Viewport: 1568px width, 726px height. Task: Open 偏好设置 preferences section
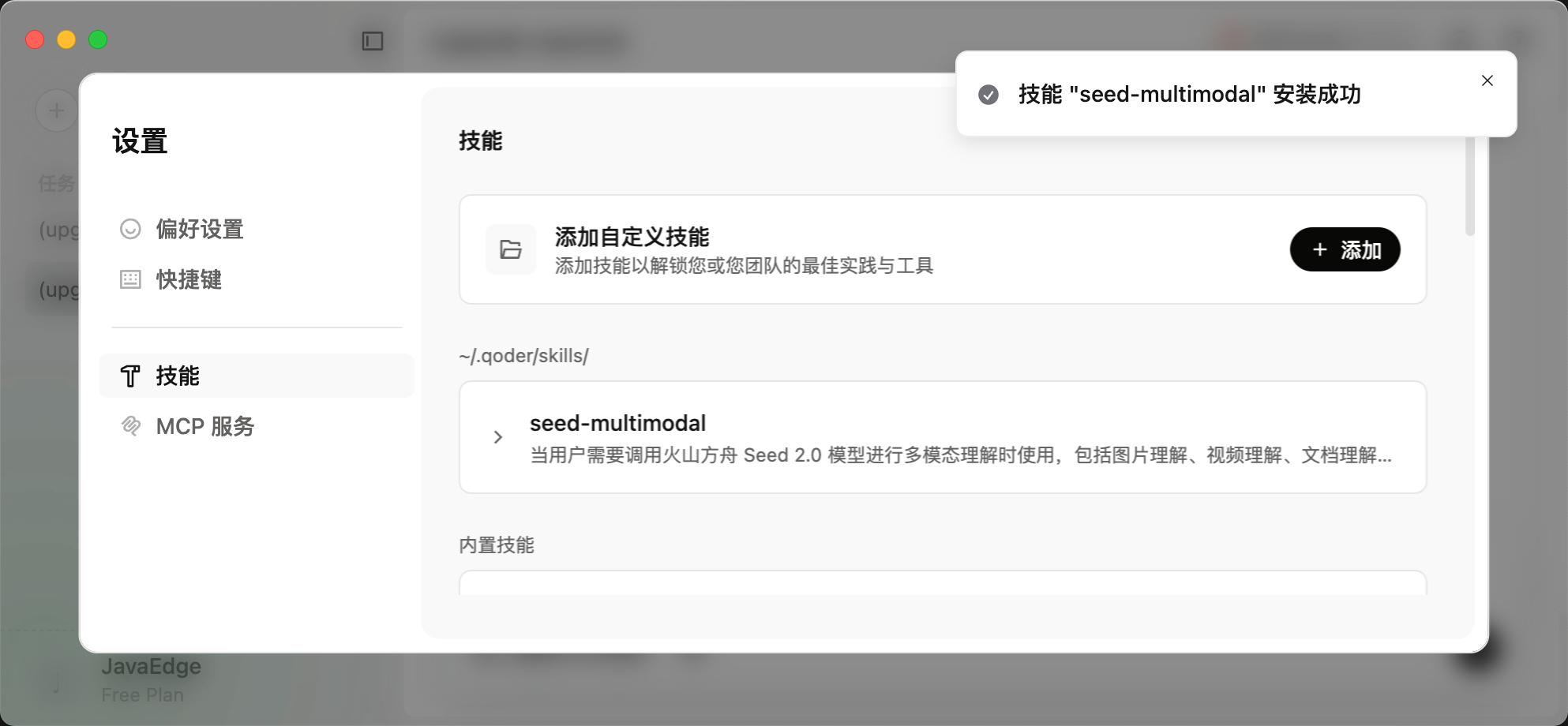pyautogui.click(x=199, y=229)
